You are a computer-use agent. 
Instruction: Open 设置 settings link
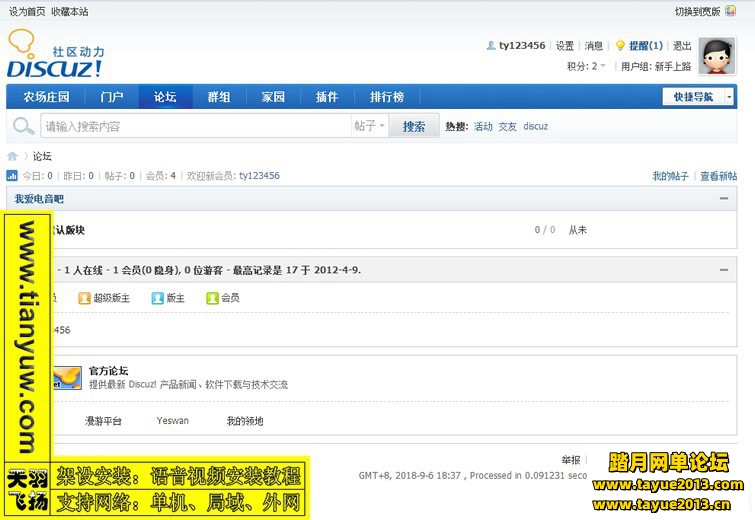tap(565, 46)
